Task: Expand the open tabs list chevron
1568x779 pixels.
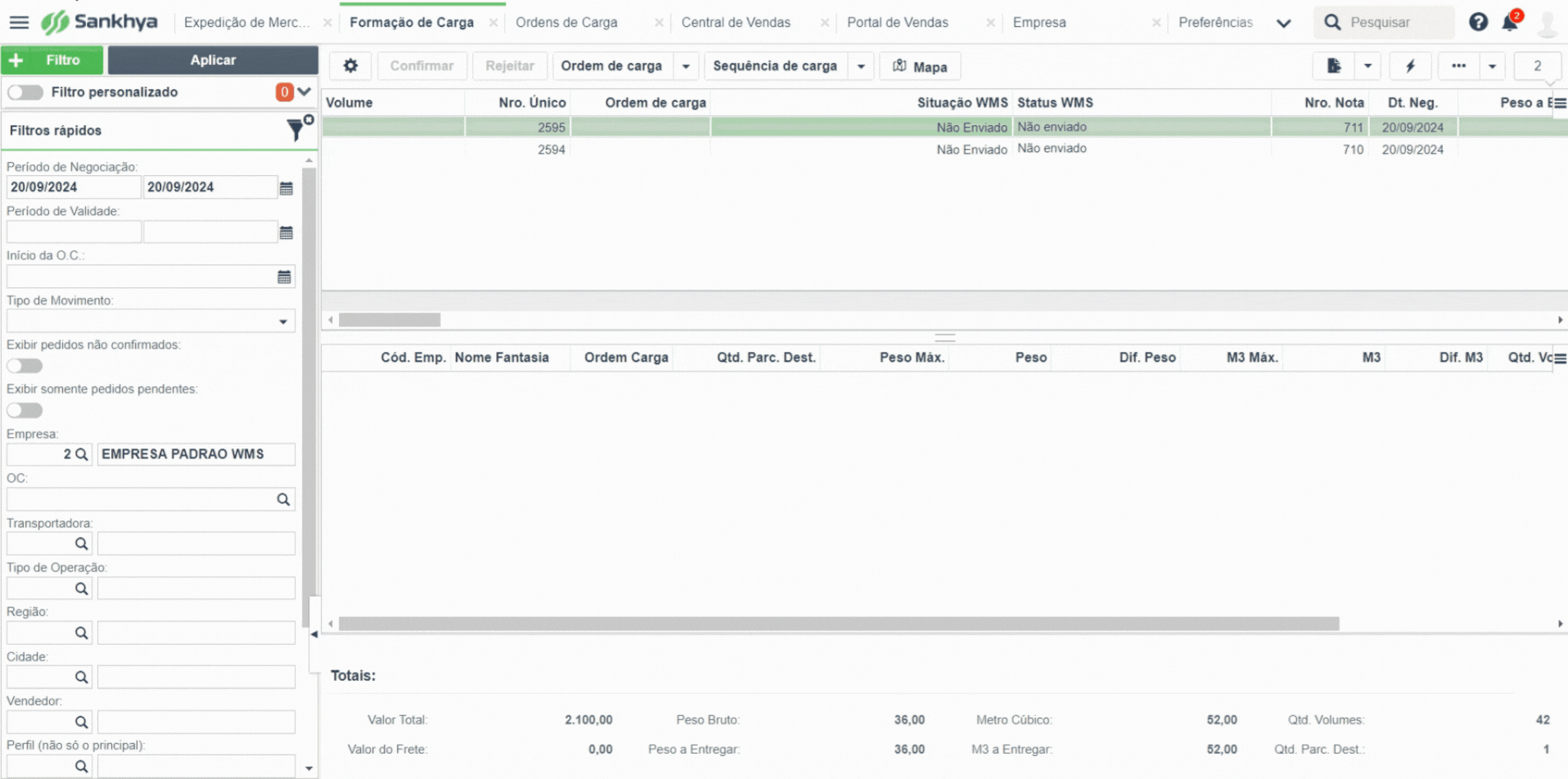Action: (1284, 23)
